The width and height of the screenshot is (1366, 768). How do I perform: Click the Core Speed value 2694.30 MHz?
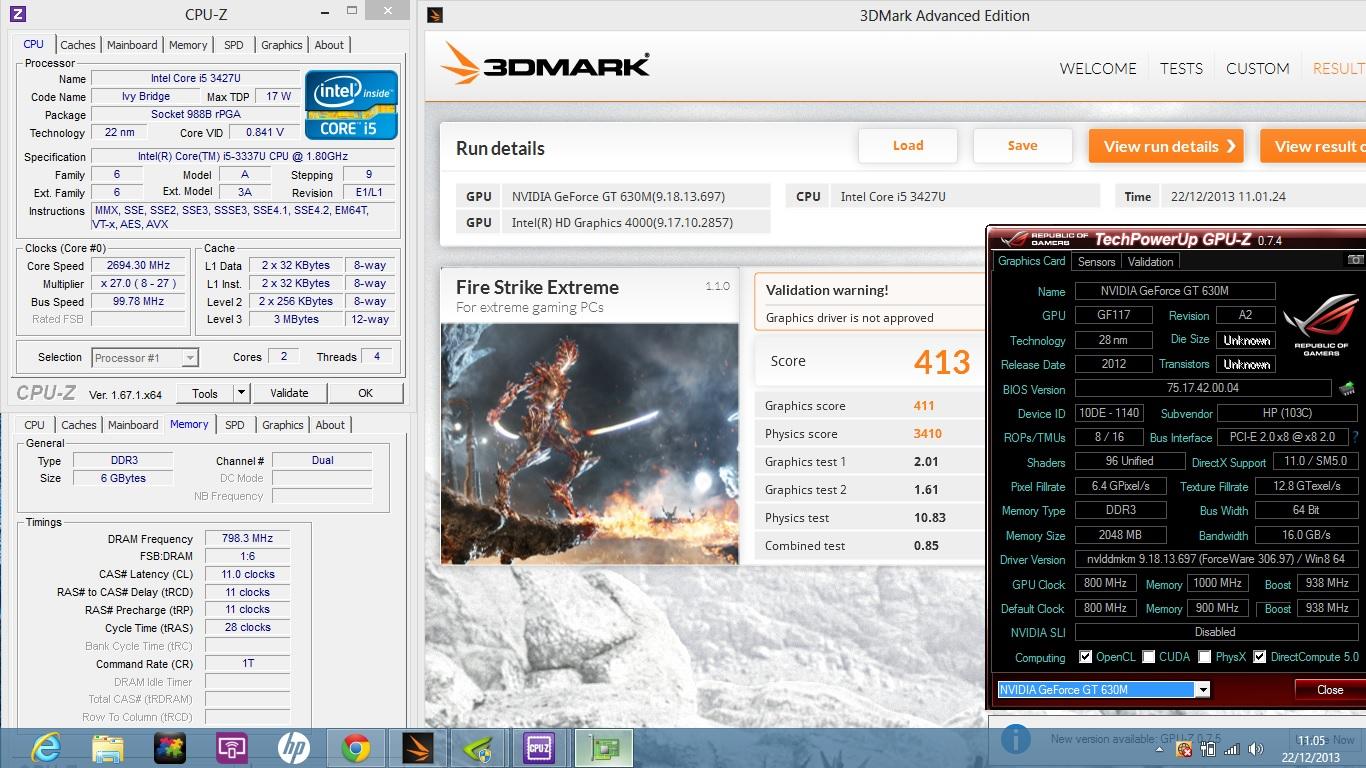point(138,266)
